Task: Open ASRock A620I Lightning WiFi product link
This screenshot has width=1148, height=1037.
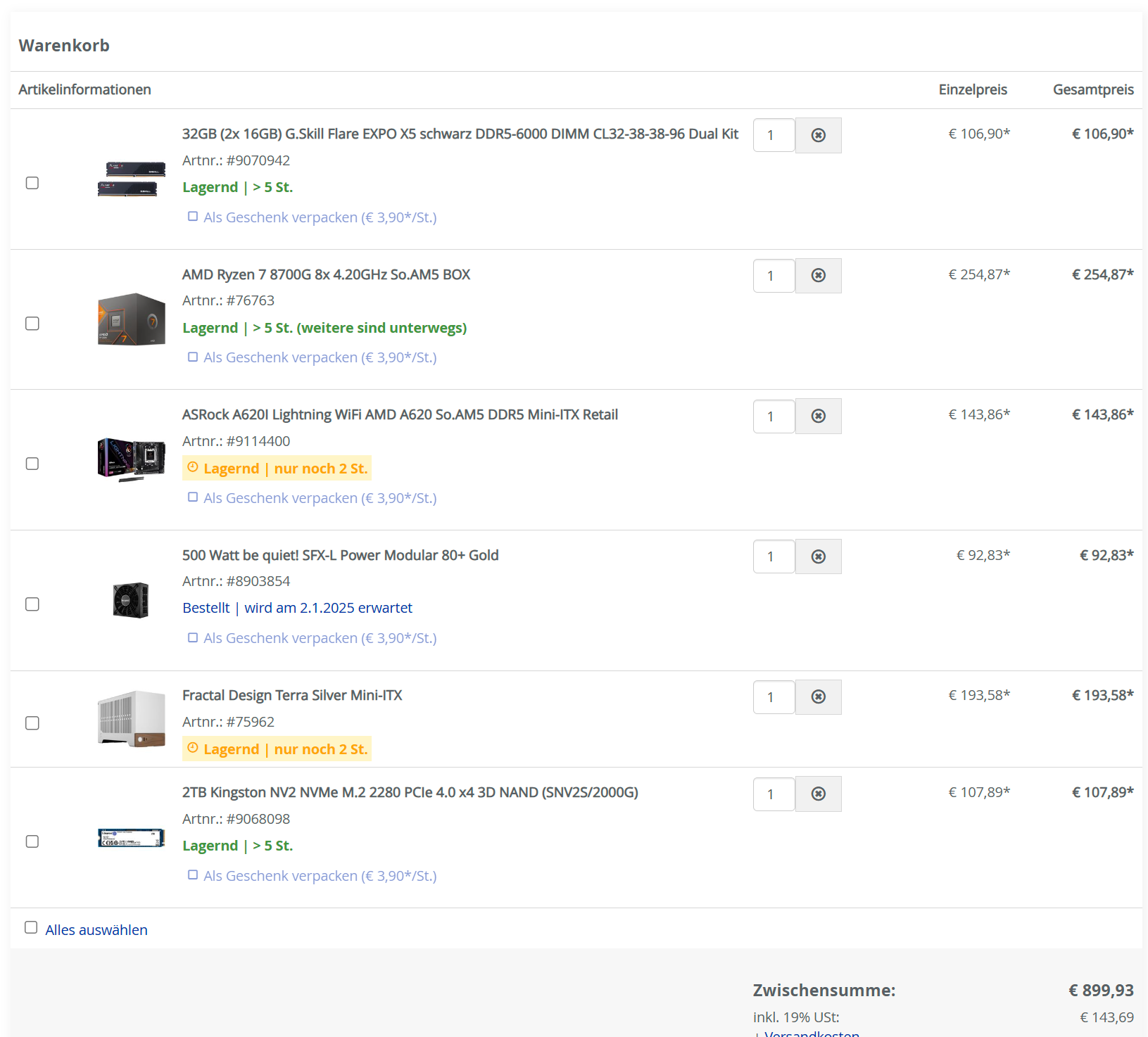Action: (400, 414)
